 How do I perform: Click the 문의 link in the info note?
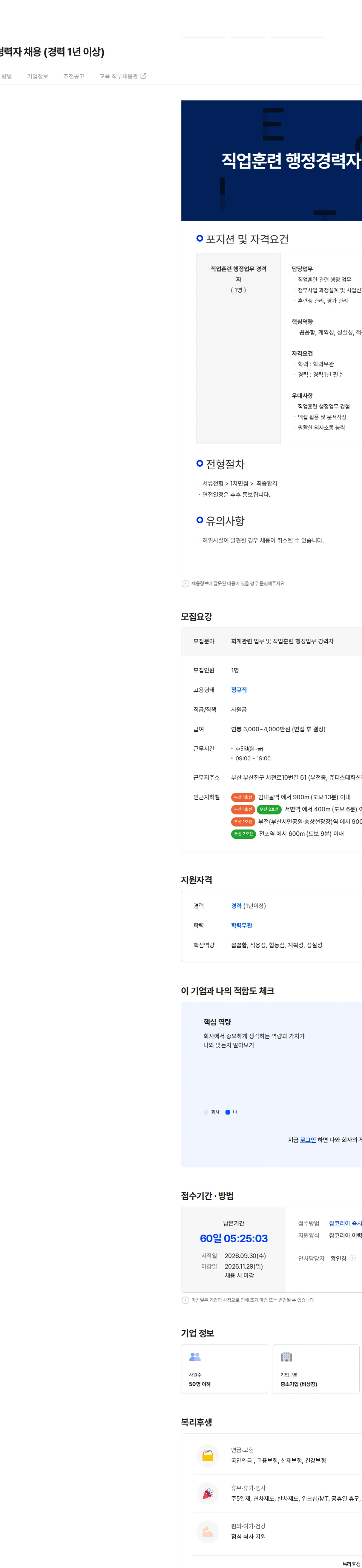tap(263, 583)
